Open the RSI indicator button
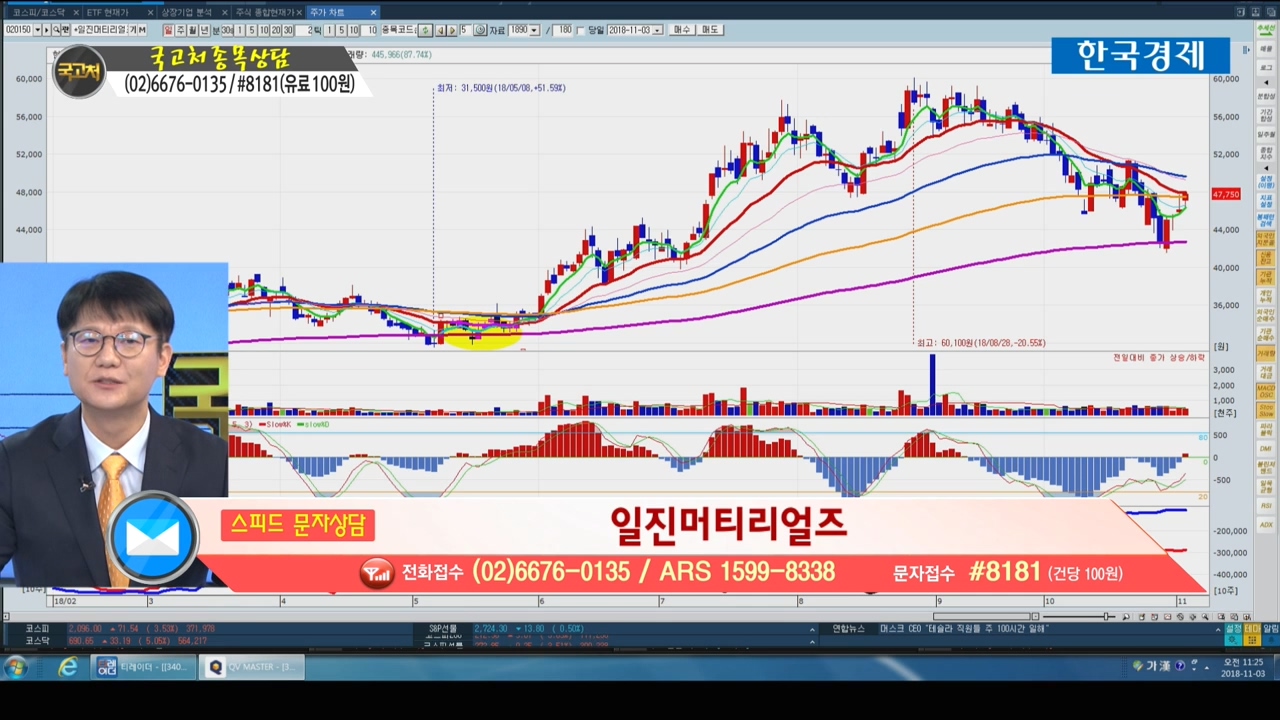Image resolution: width=1280 pixels, height=720 pixels. [1266, 506]
